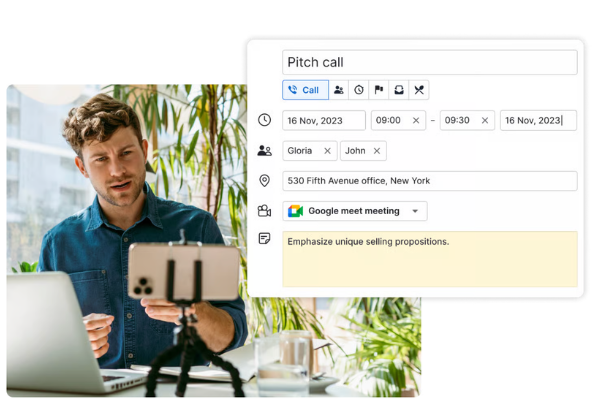Select the Call activity type
Image resolution: width=600 pixels, height=420 pixels.
pos(305,90)
